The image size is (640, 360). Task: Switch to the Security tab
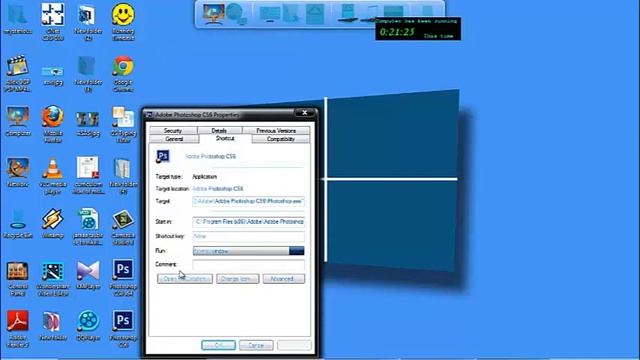click(173, 131)
